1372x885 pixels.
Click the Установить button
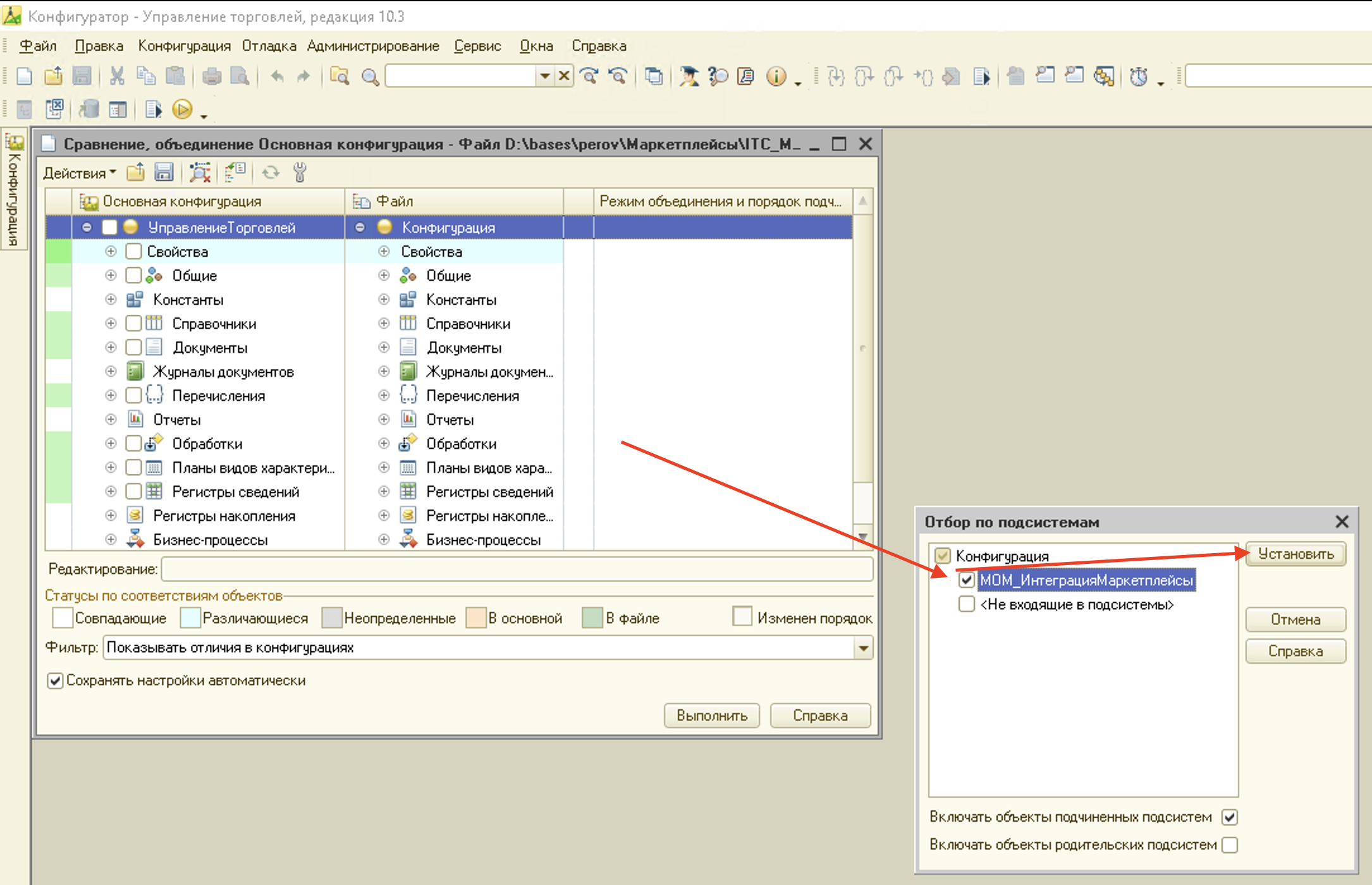click(1295, 554)
